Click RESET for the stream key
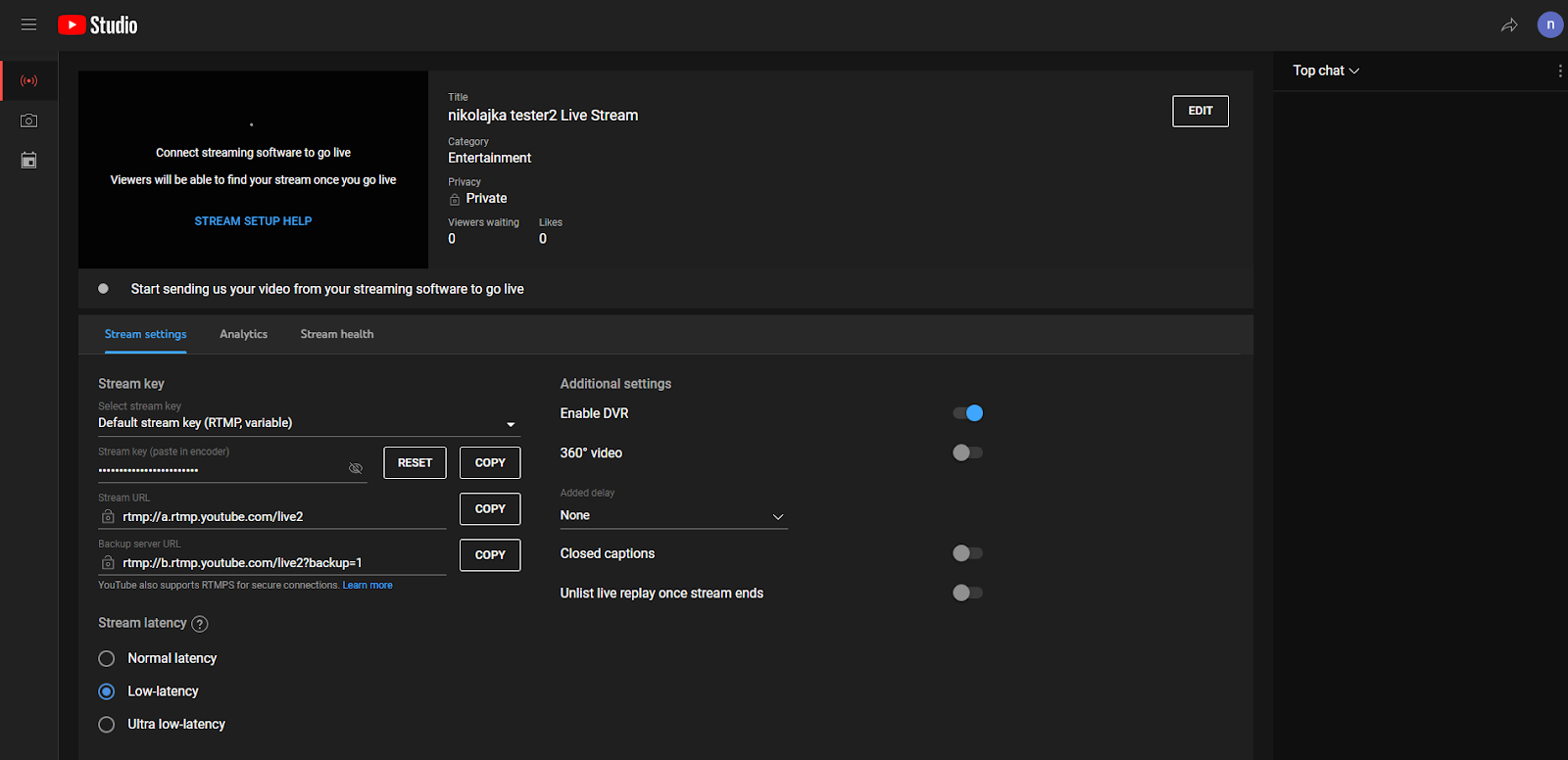The image size is (1568, 760). (415, 462)
